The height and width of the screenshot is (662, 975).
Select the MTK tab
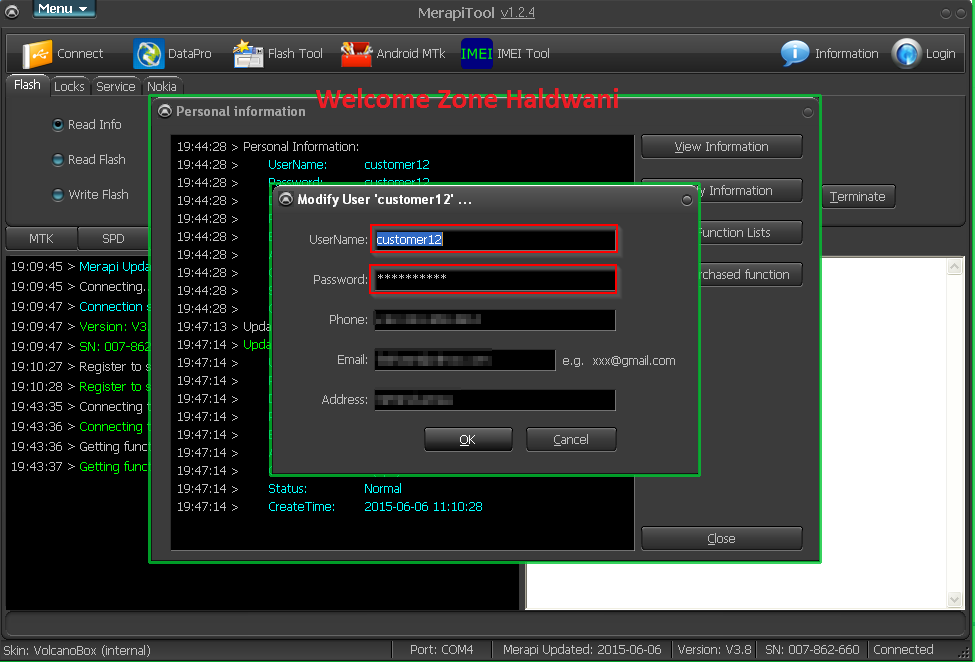pos(41,239)
